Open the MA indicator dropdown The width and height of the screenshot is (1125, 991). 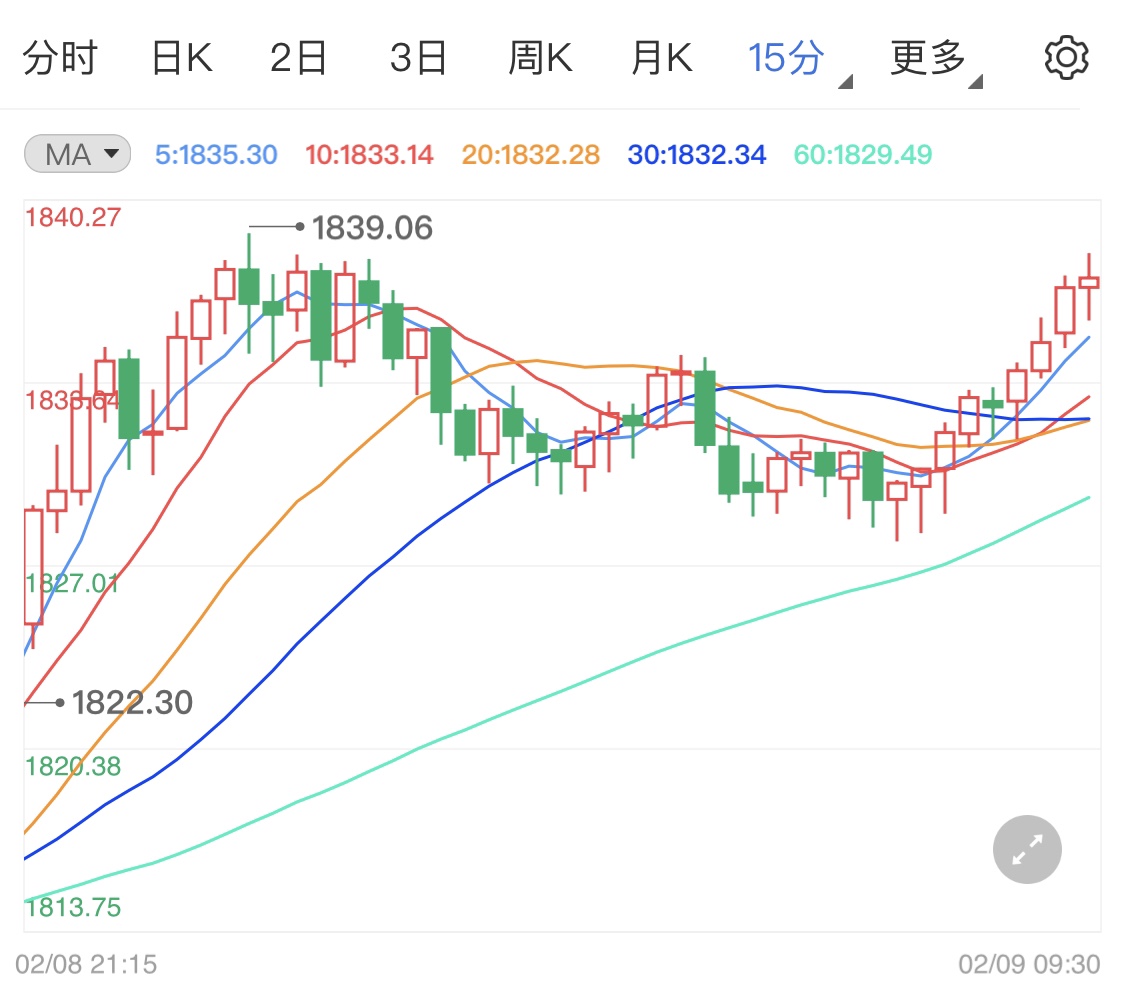click(x=77, y=154)
